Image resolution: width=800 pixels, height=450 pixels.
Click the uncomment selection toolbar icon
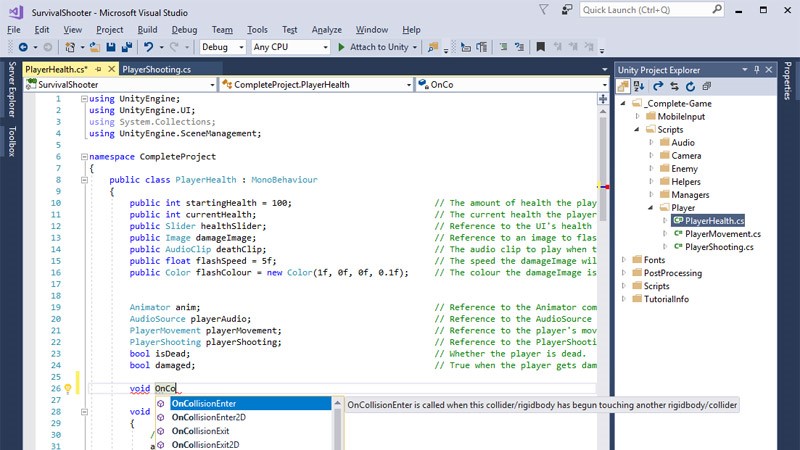click(519, 47)
